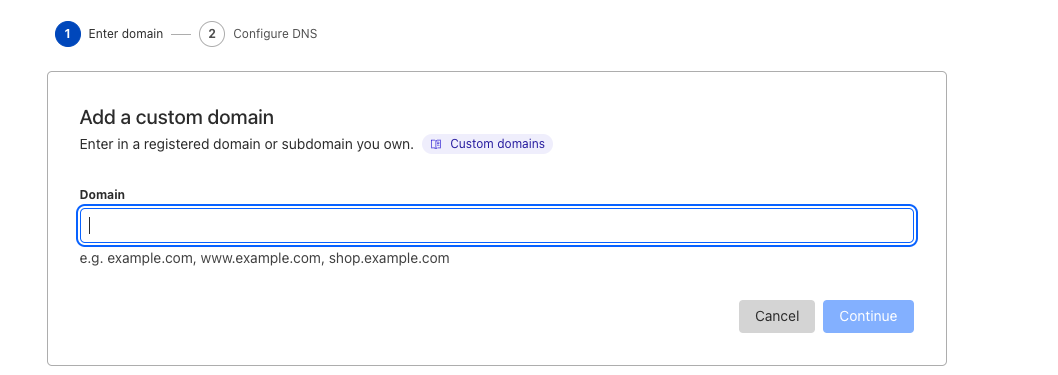Click the Continue button
This screenshot has width=1058, height=375.
pyautogui.click(x=868, y=316)
